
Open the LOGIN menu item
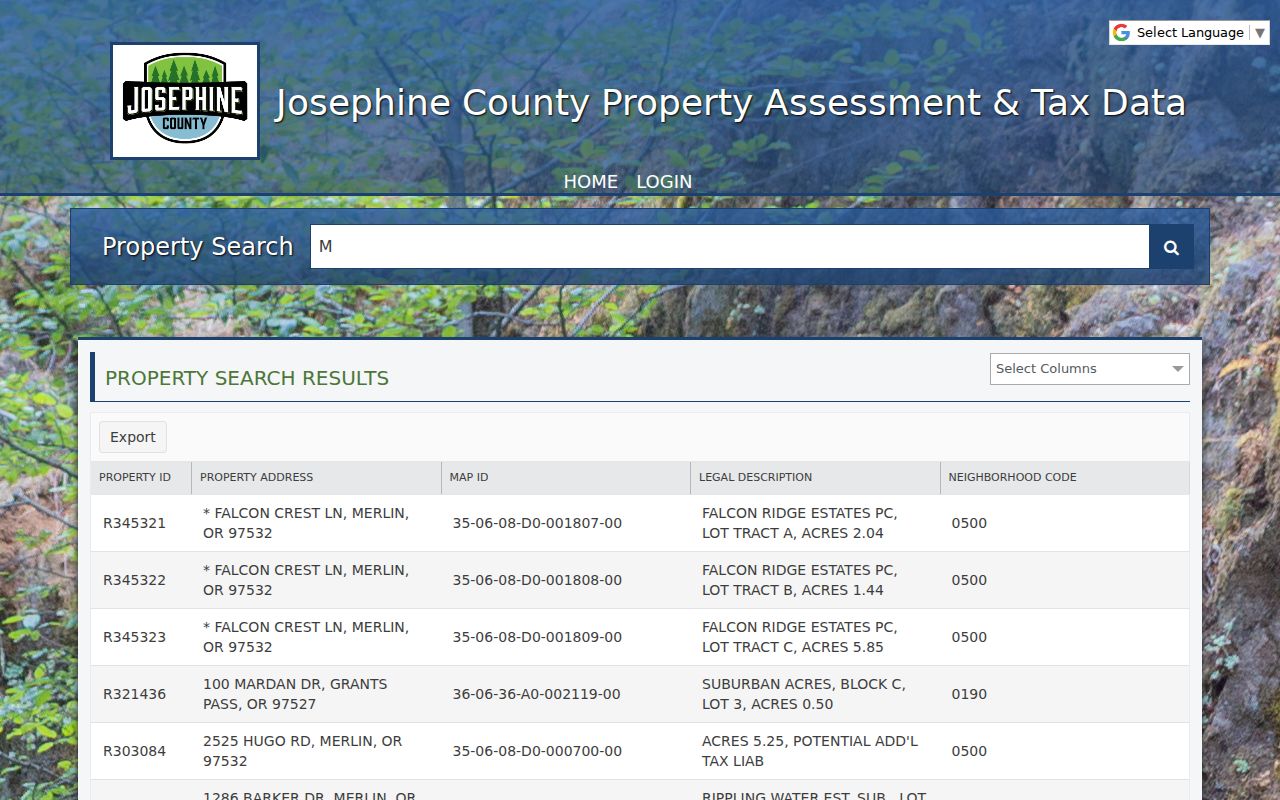pos(664,181)
